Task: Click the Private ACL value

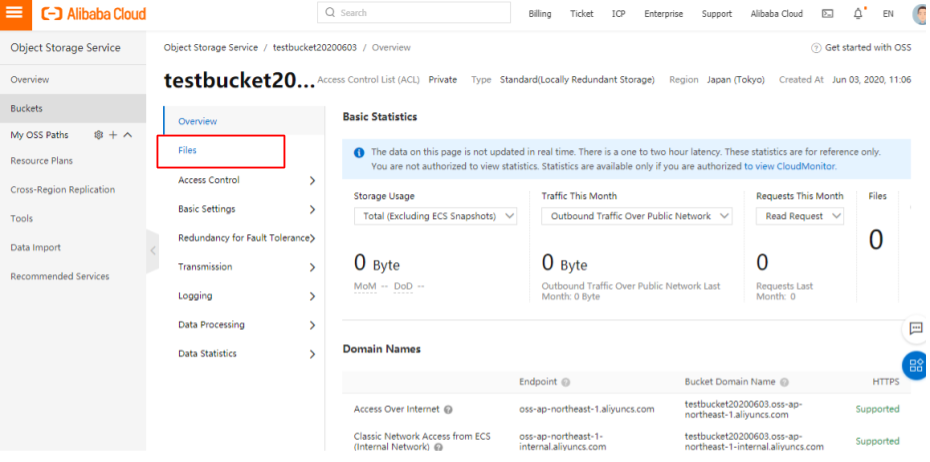Action: point(442,79)
